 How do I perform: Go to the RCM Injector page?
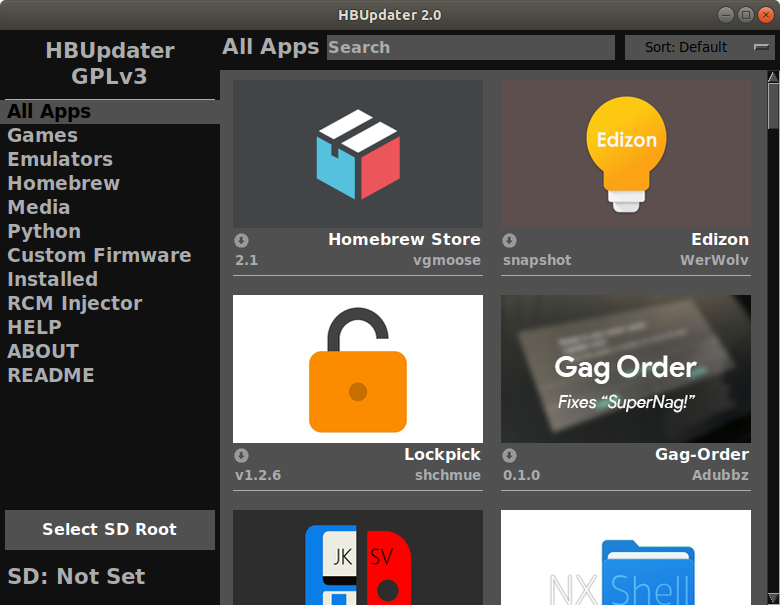75,303
